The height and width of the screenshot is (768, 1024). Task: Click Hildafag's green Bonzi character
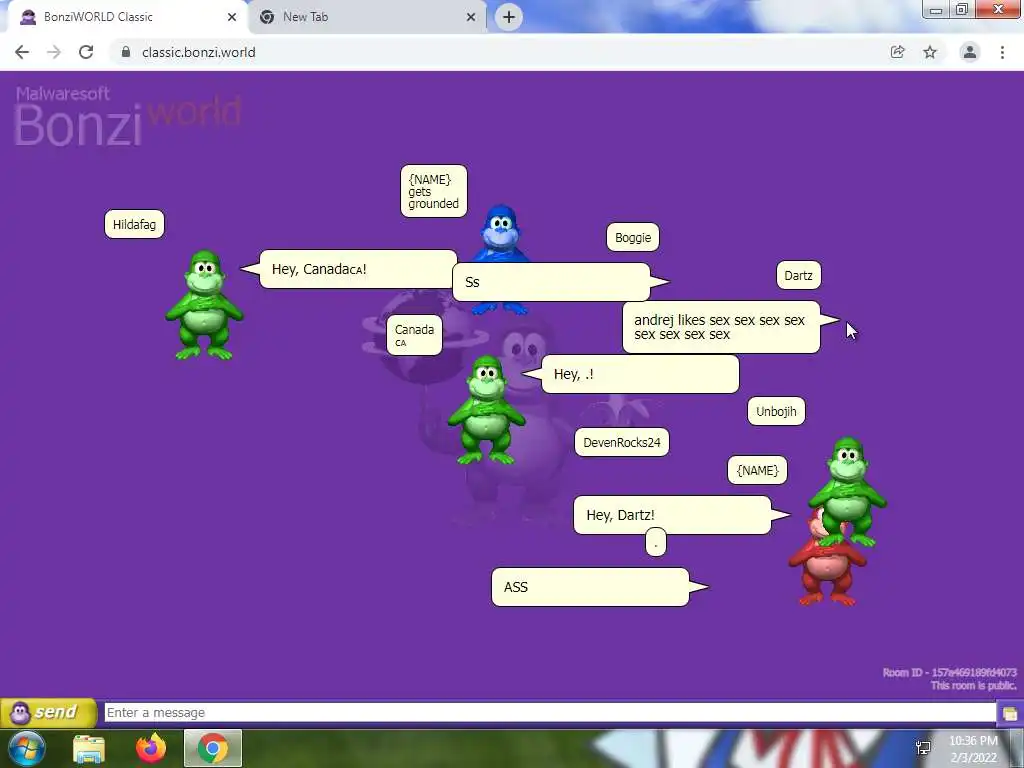[x=204, y=305]
